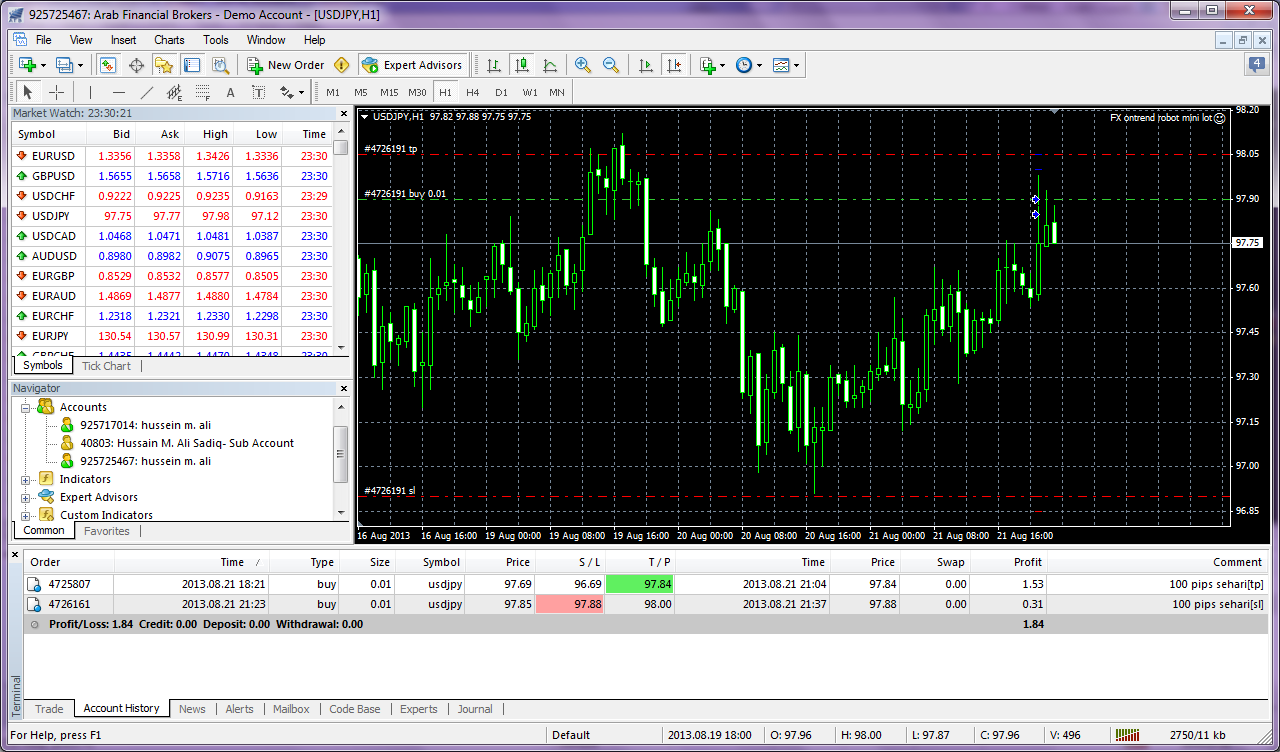The width and height of the screenshot is (1280, 752).
Task: Select the Trendline drawing tool
Action: [146, 92]
